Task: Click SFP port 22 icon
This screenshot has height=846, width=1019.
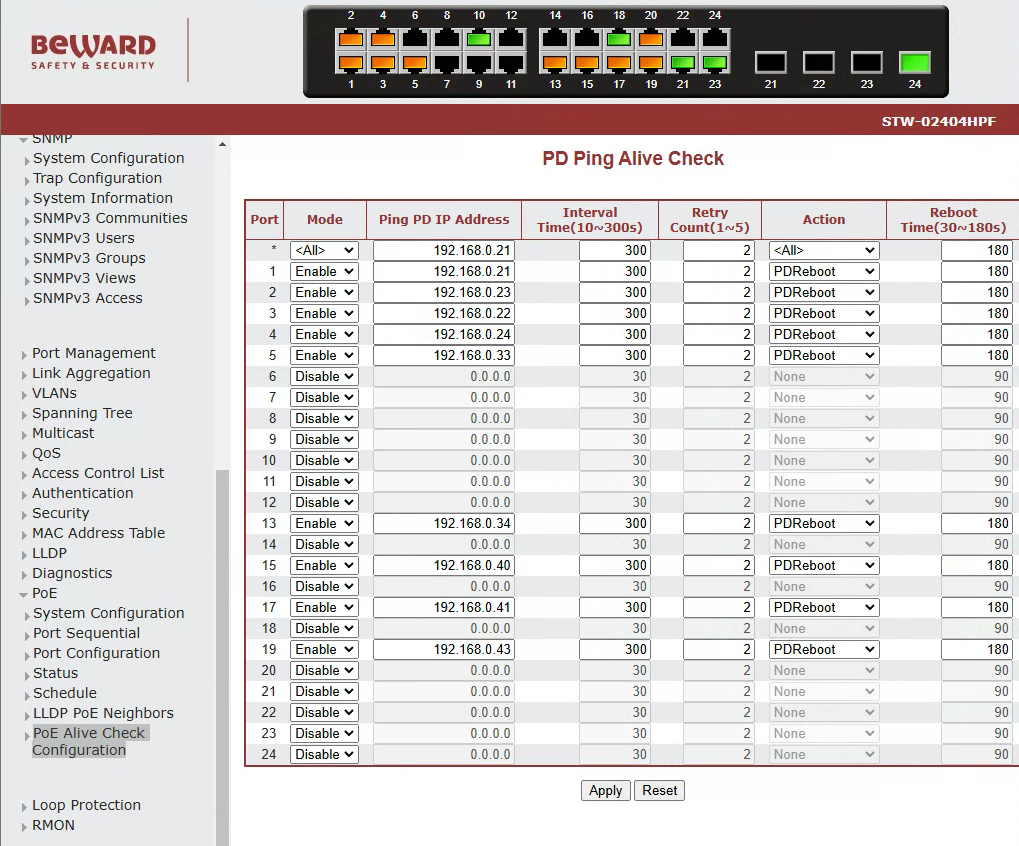Action: point(819,63)
